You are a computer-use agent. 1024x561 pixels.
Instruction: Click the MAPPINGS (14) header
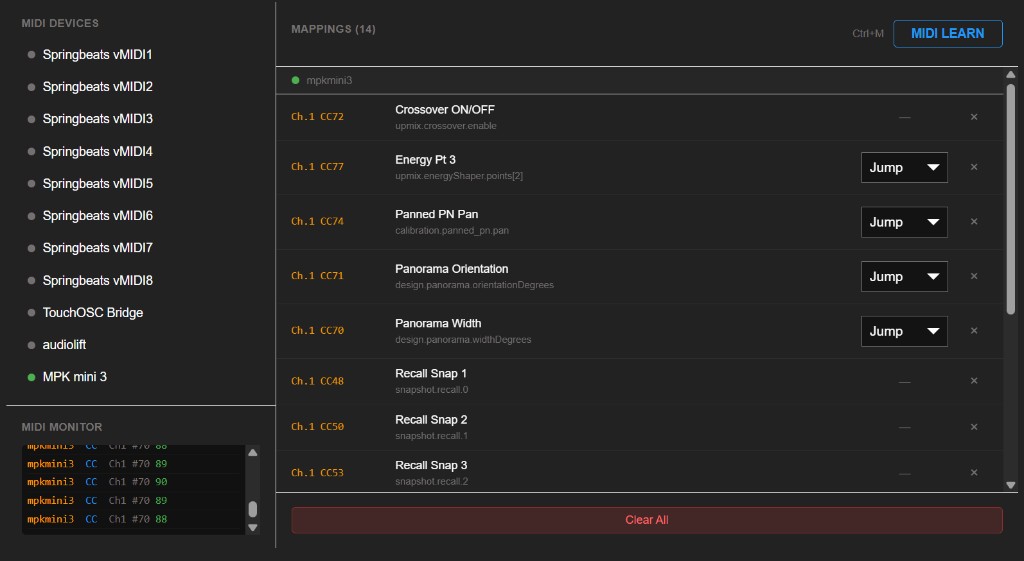click(333, 29)
